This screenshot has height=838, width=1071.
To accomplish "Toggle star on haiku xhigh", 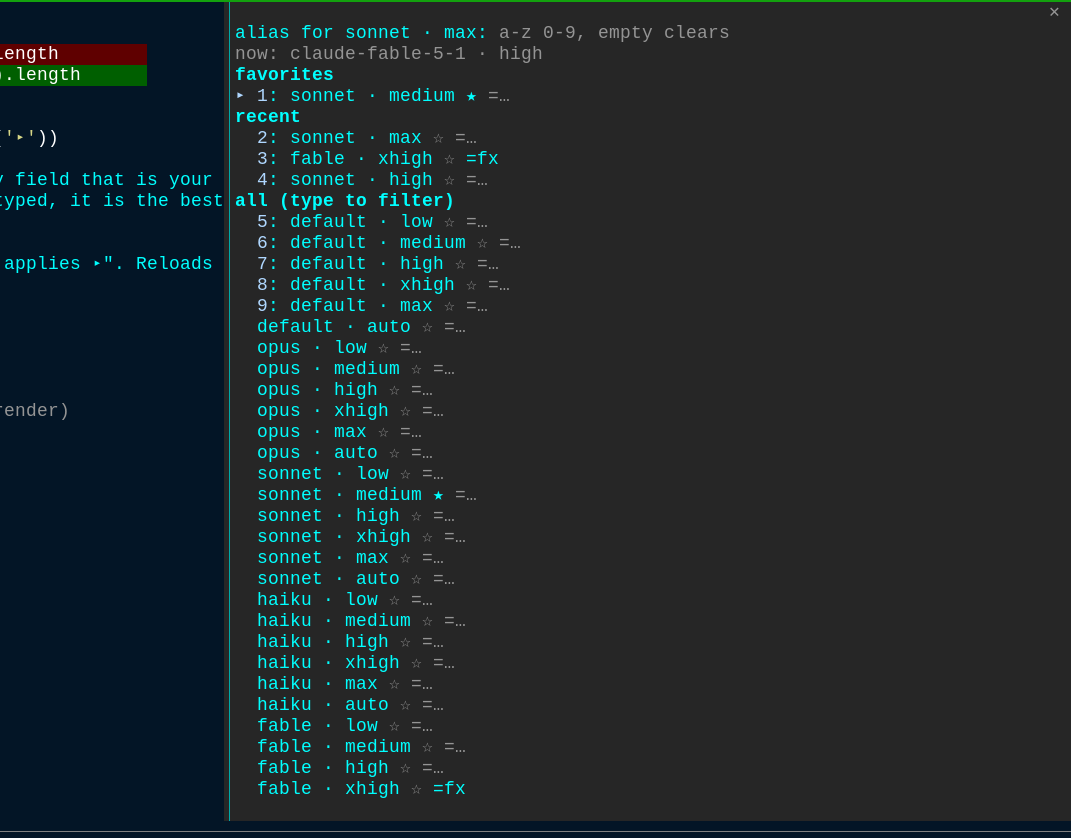I will pyautogui.click(x=417, y=663).
